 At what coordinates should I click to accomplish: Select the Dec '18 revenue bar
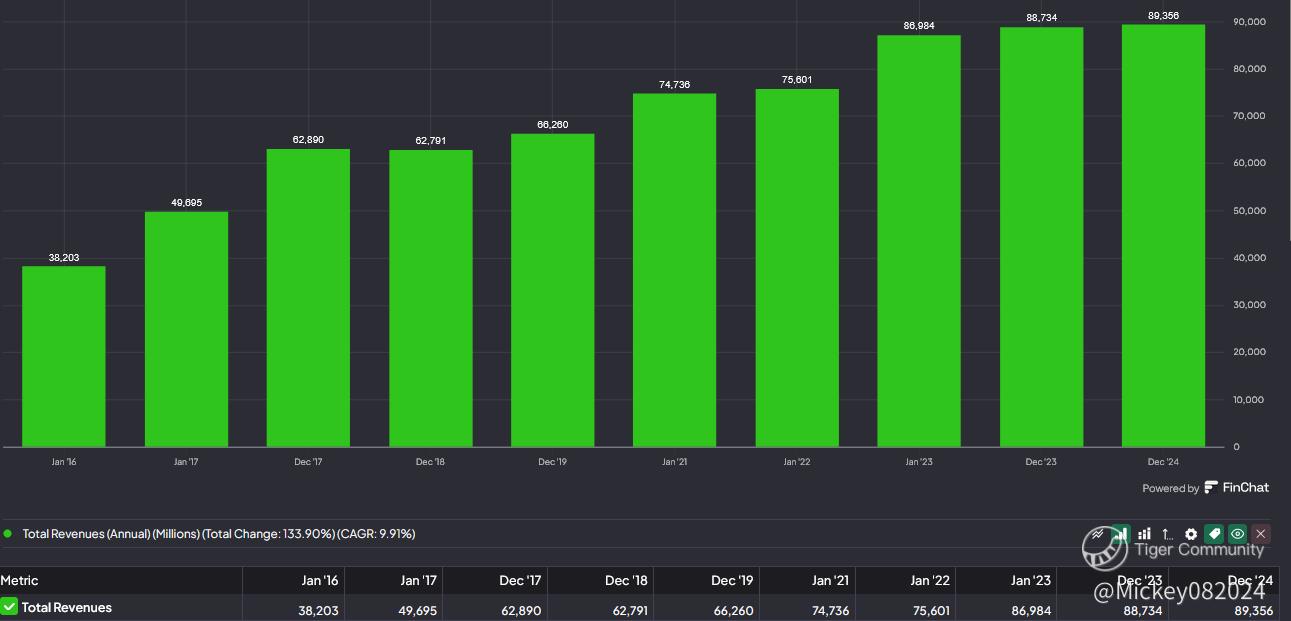pos(431,298)
